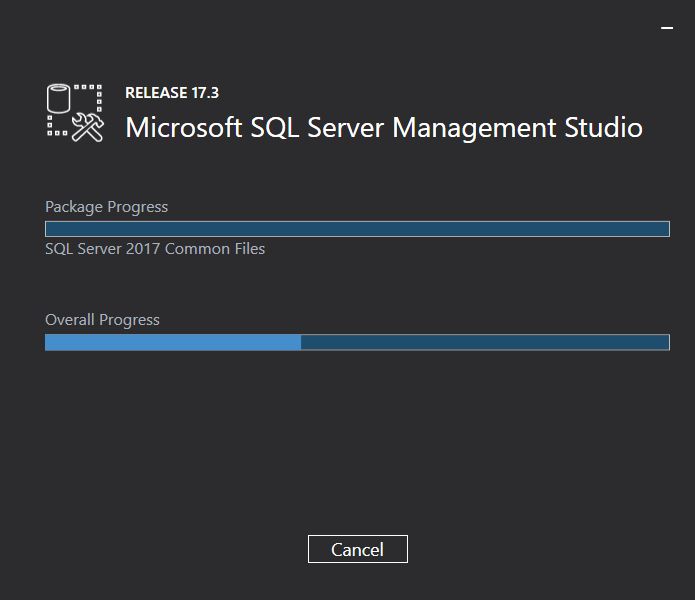Click the Package Progress bar
The width and height of the screenshot is (695, 600).
tap(357, 229)
